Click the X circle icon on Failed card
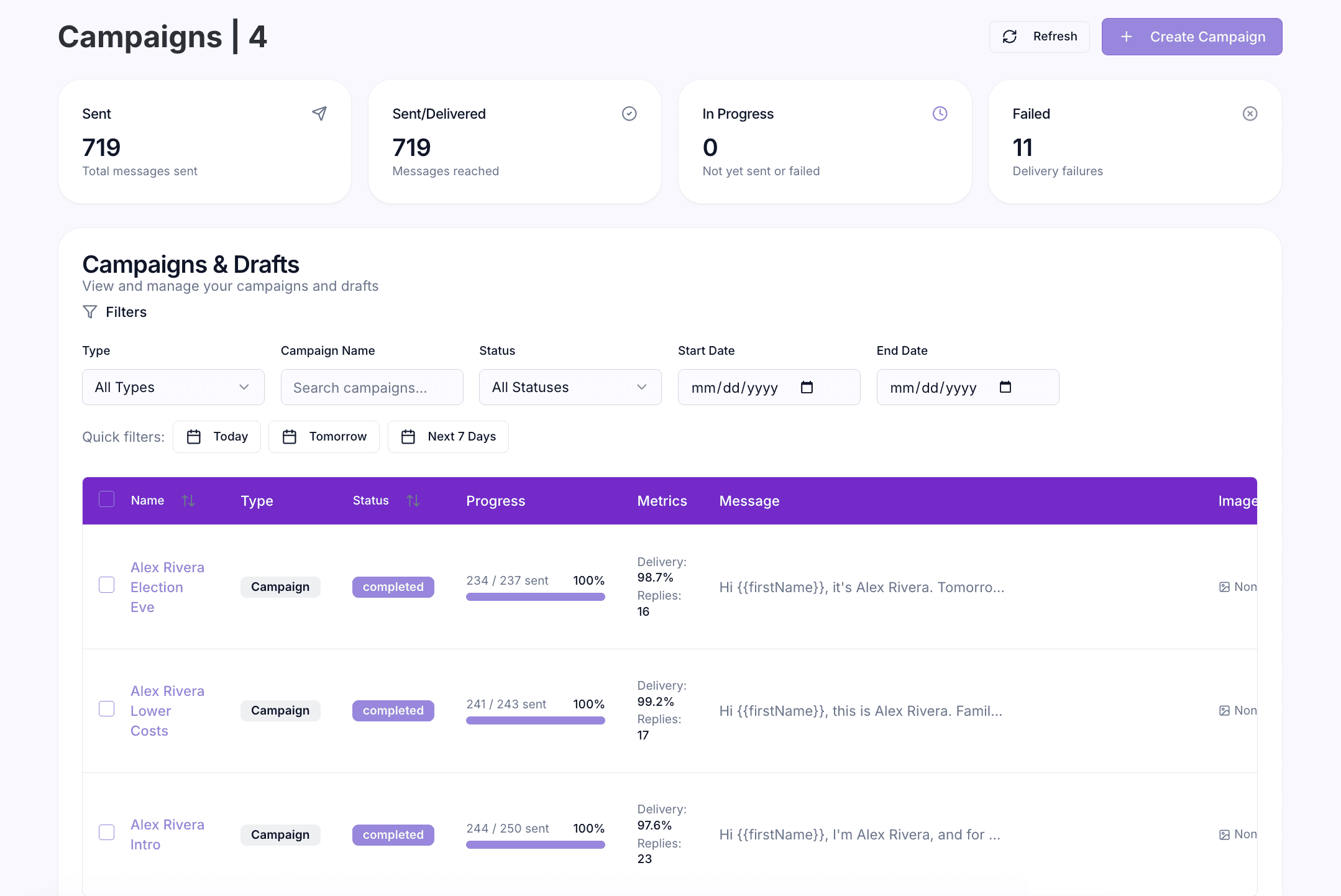Image resolution: width=1341 pixels, height=896 pixels. point(1250,113)
